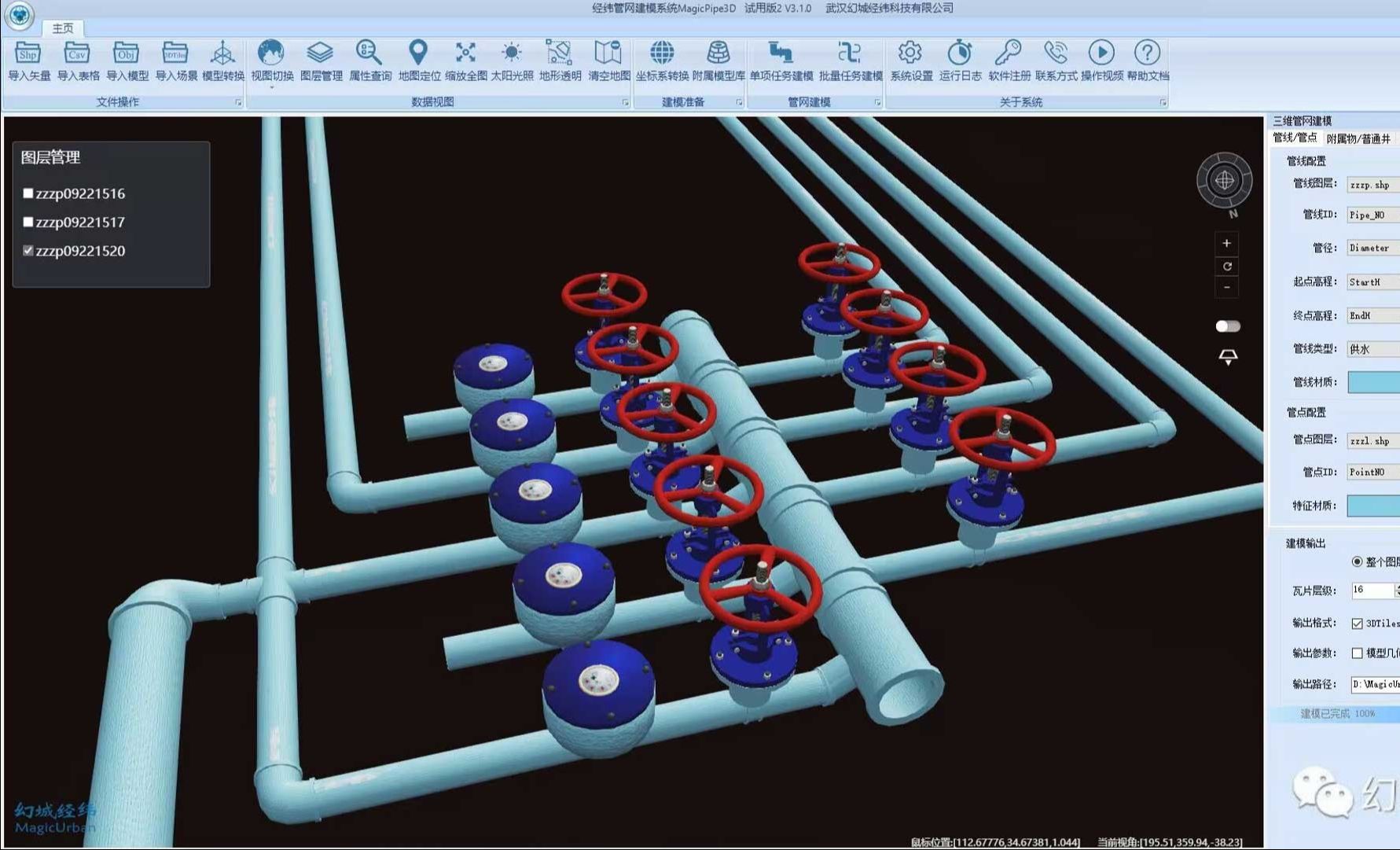This screenshot has height=850, width=1400.
Task: Open the 管线类型 供水 dropdown
Action: coord(1373,349)
